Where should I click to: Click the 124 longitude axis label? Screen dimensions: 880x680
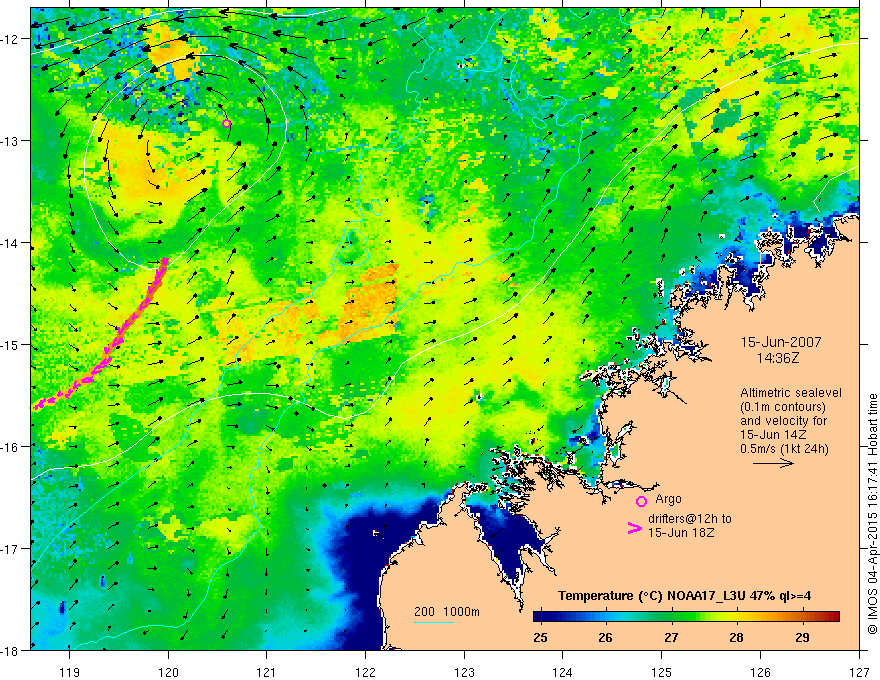point(563,672)
